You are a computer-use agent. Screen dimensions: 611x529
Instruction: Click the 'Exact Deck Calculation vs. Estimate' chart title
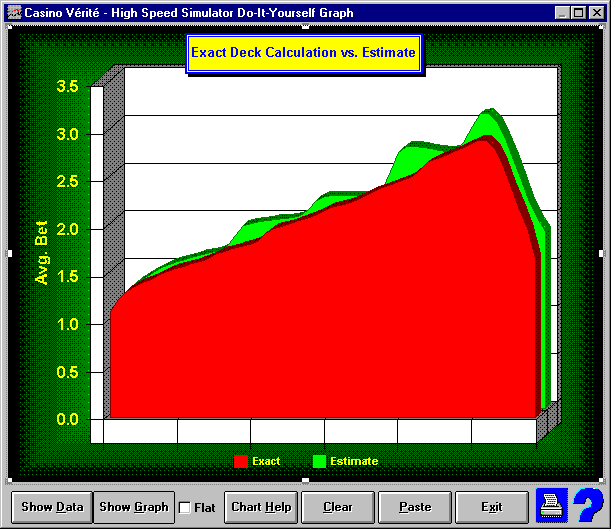(x=303, y=51)
